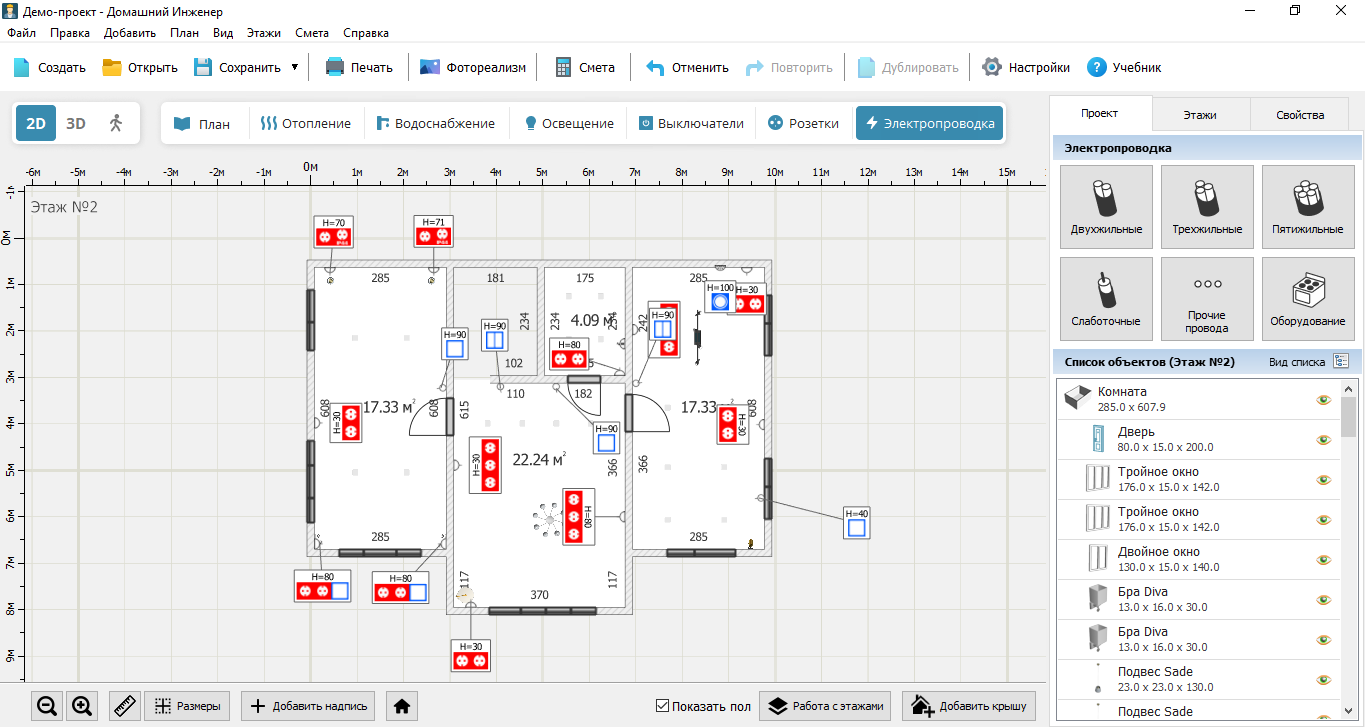Image resolution: width=1365 pixels, height=727 pixels.
Task: Click the zoom out magnifier icon
Action: pos(47,706)
